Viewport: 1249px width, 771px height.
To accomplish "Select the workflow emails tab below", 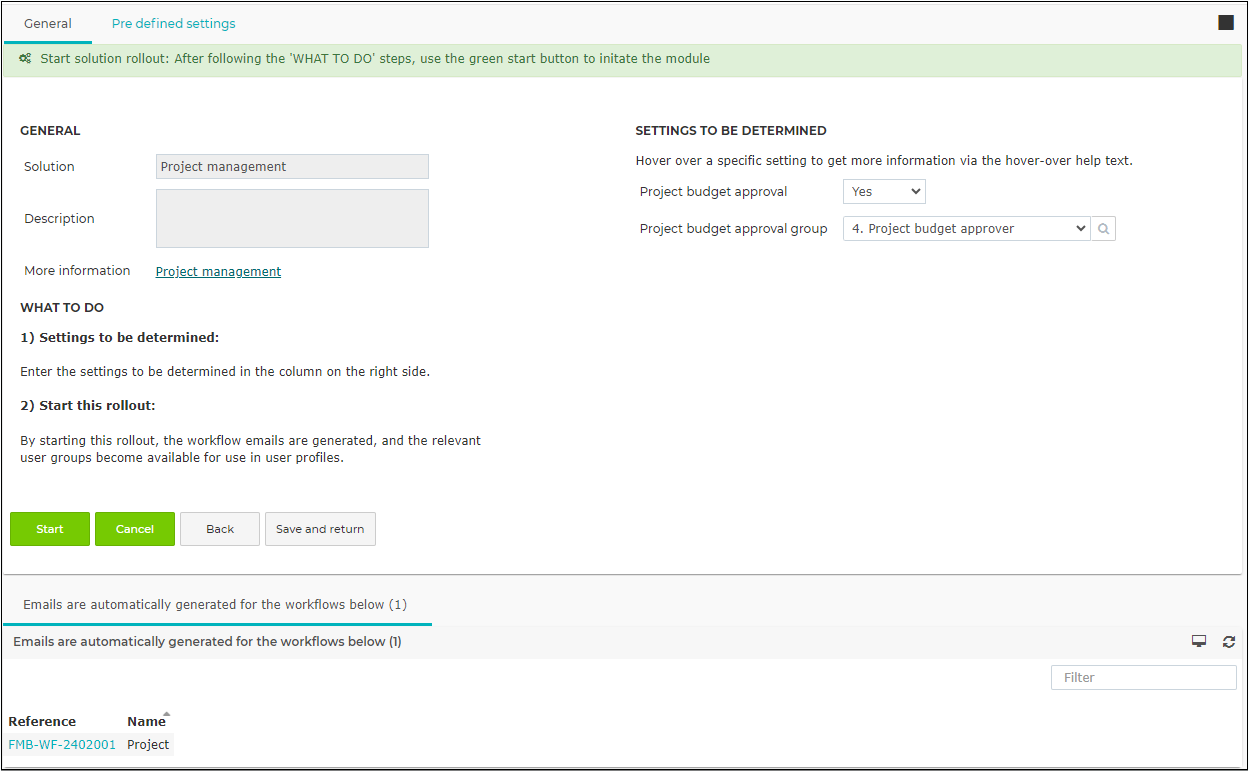I will 215,605.
